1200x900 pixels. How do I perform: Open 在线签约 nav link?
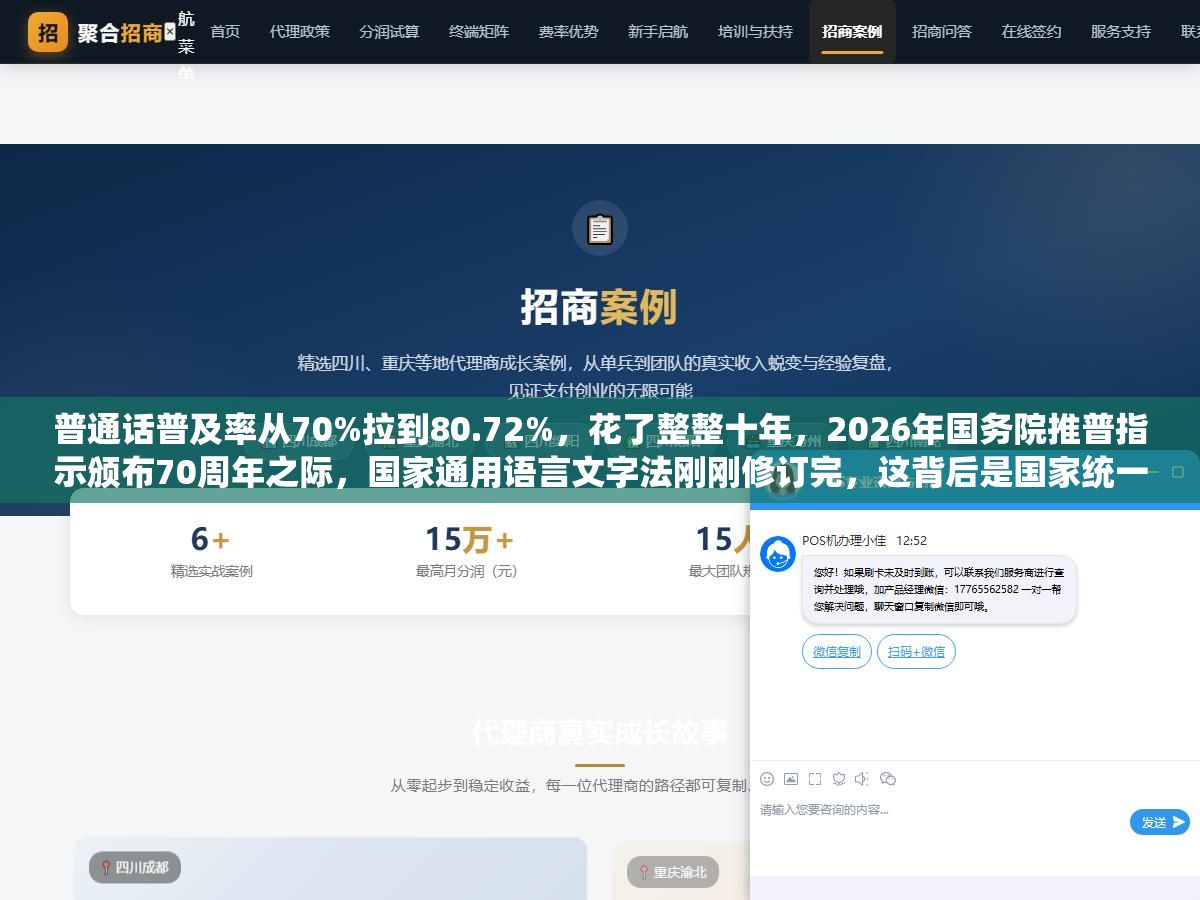point(1031,32)
